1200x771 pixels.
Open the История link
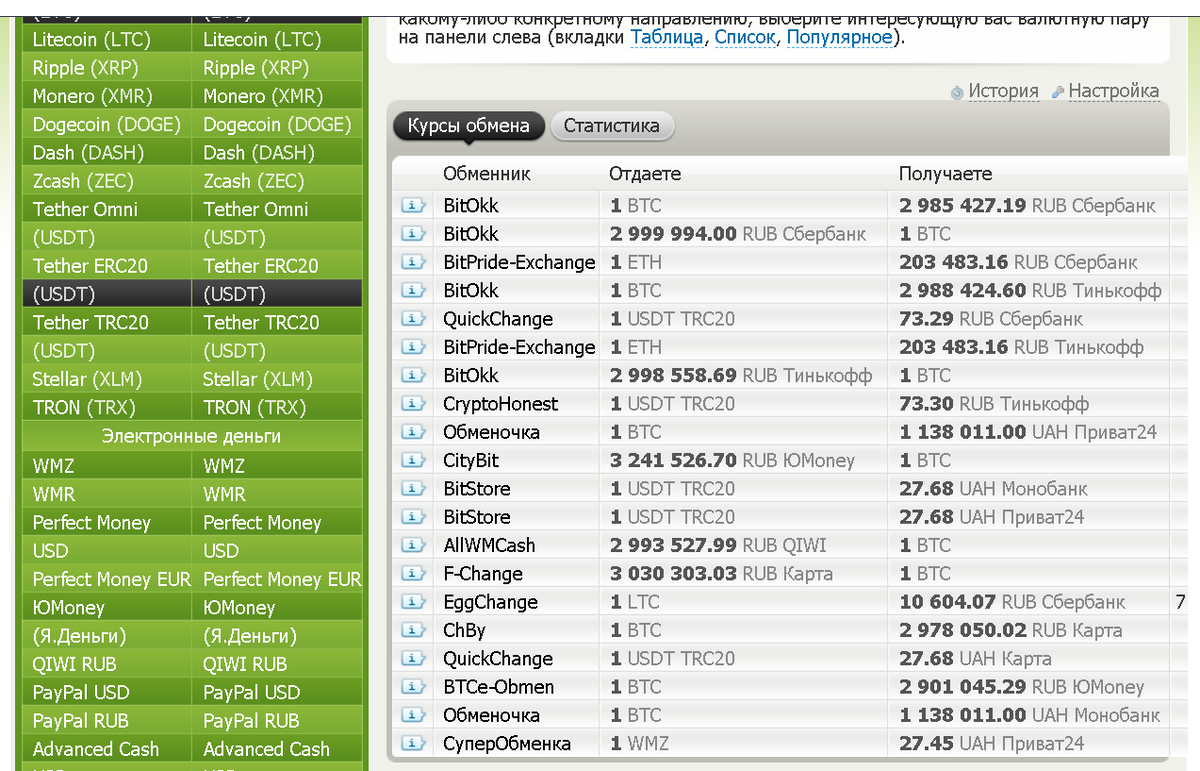point(1004,91)
